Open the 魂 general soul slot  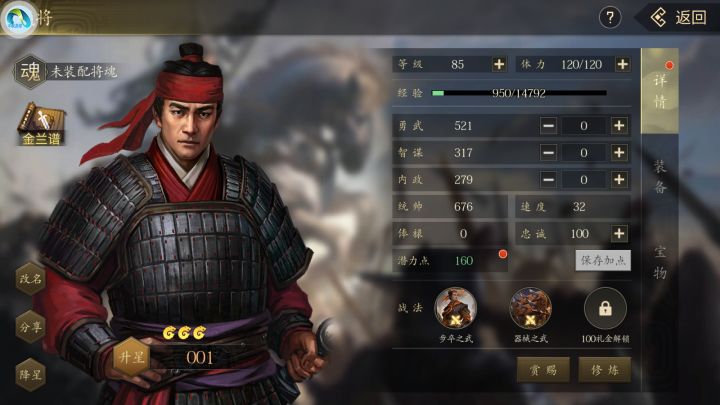pos(30,72)
